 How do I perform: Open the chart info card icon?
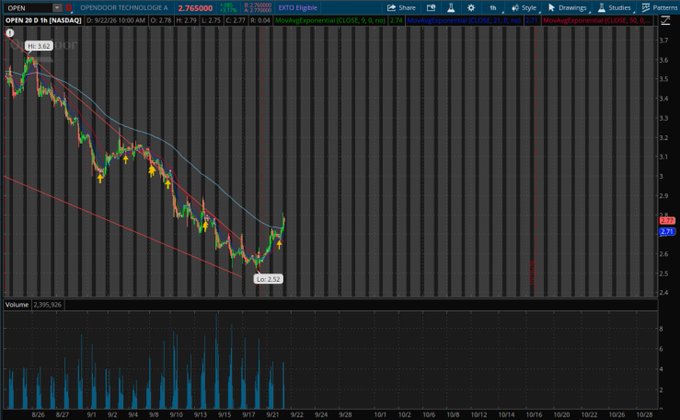coord(431,8)
